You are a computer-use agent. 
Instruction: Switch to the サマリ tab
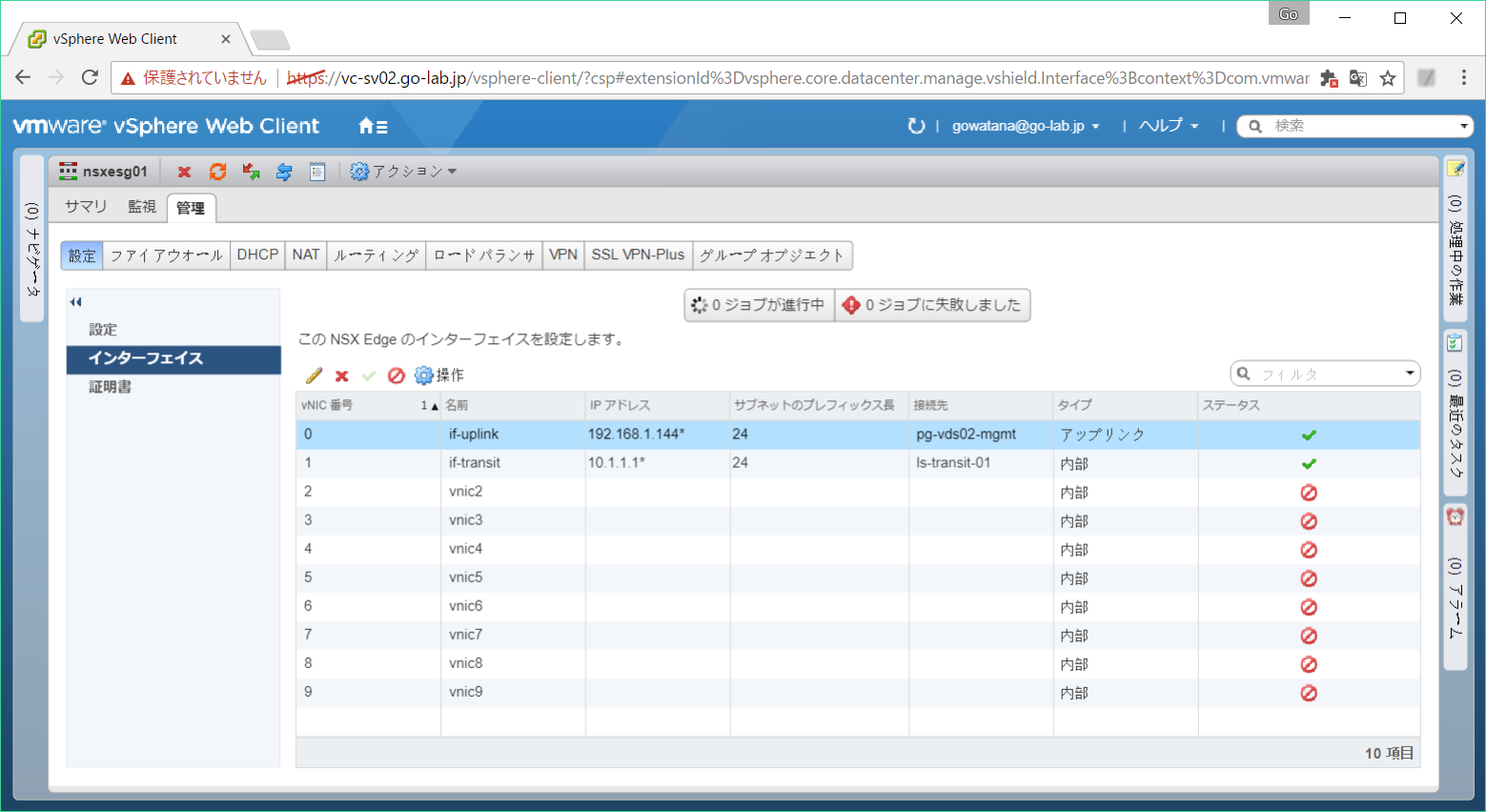pyautogui.click(x=86, y=207)
